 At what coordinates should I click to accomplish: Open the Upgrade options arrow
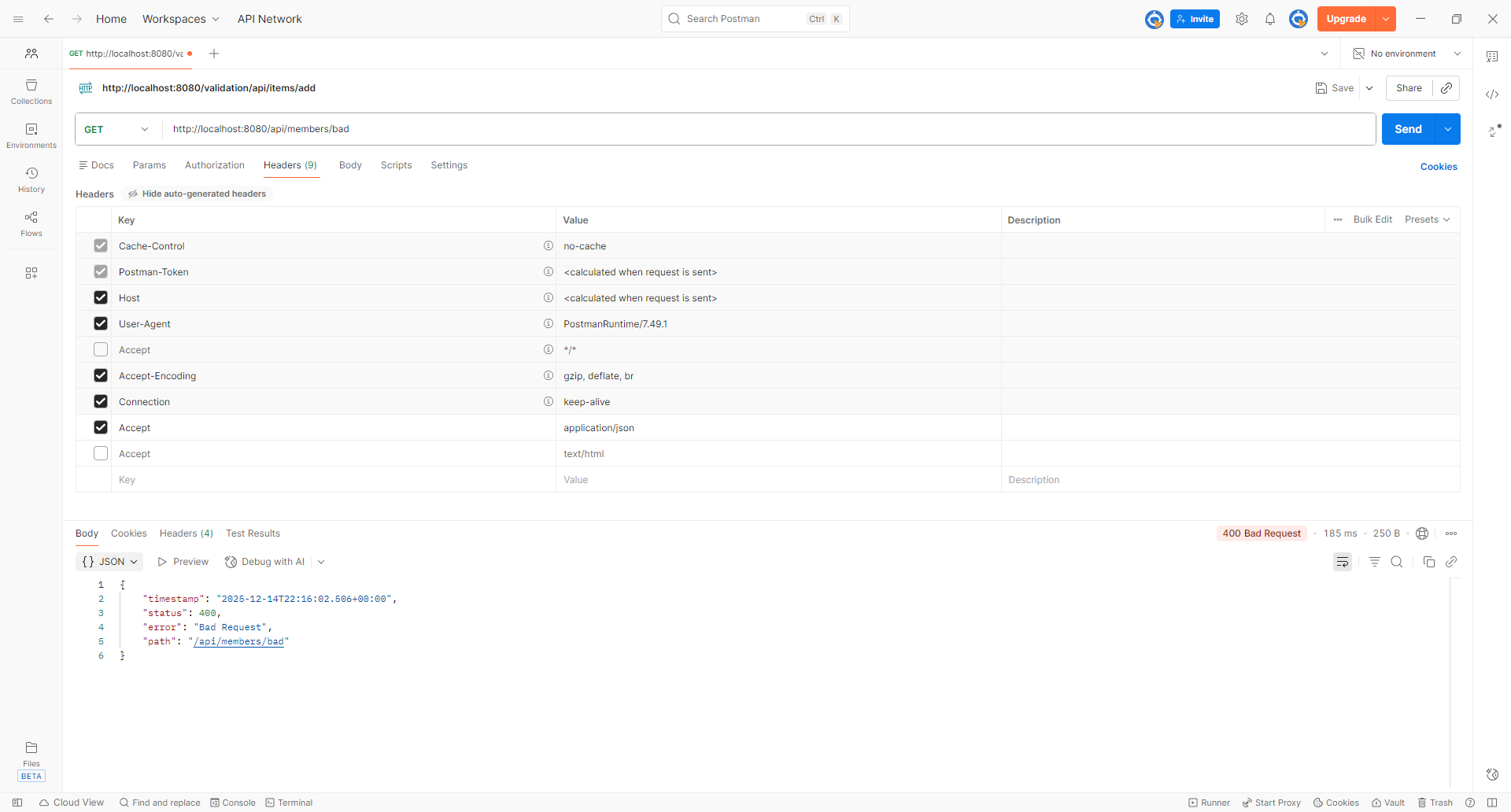click(1386, 19)
